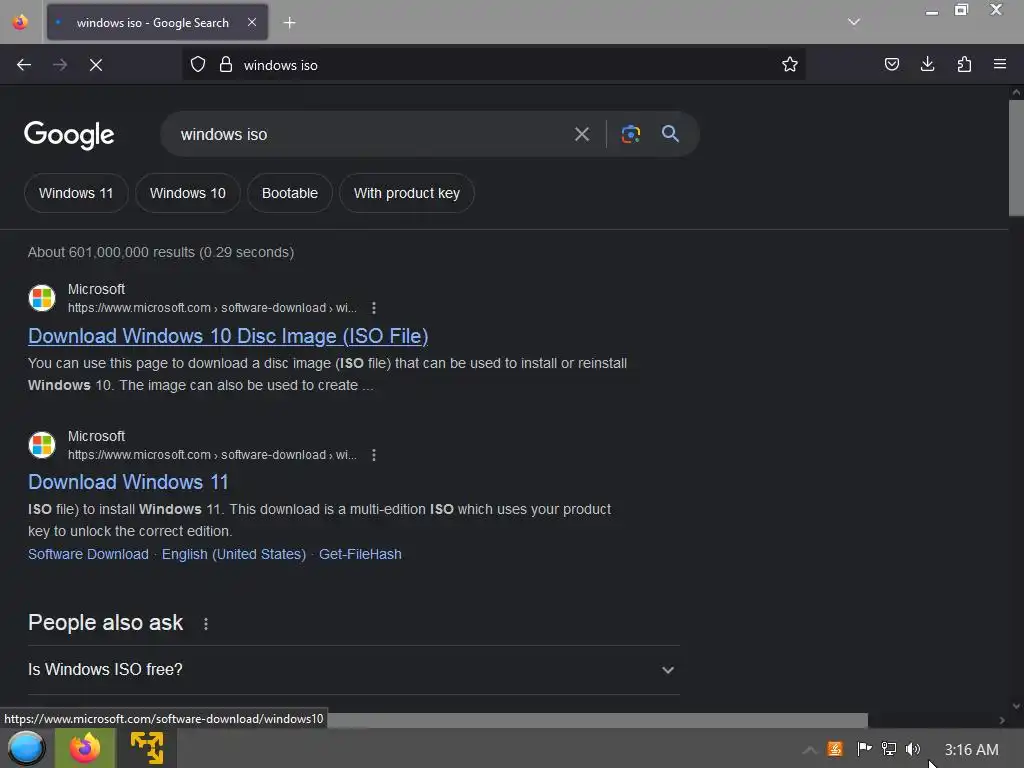
Task: Open People also ask options menu
Action: point(206,624)
